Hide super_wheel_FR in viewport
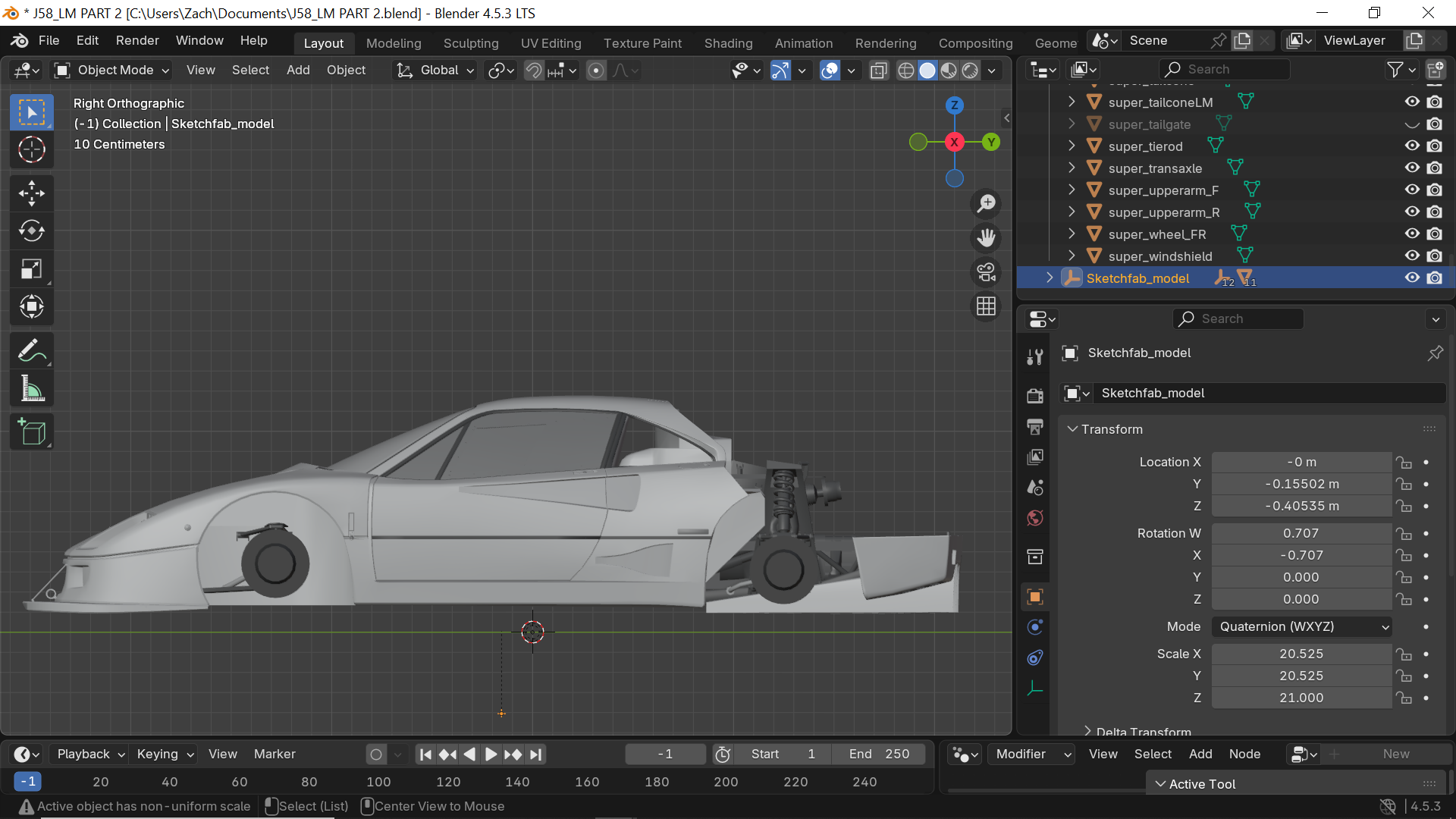Image resolution: width=1456 pixels, height=819 pixels. [1411, 234]
